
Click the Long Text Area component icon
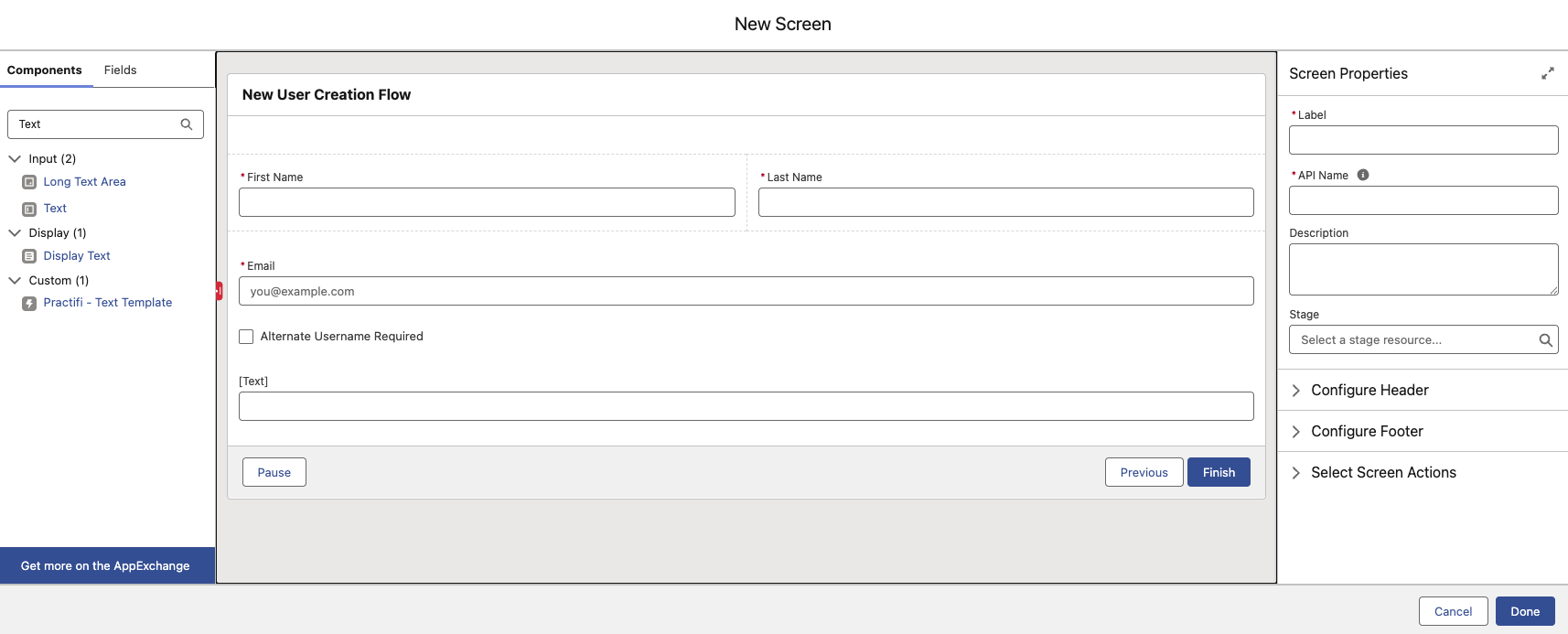(29, 182)
